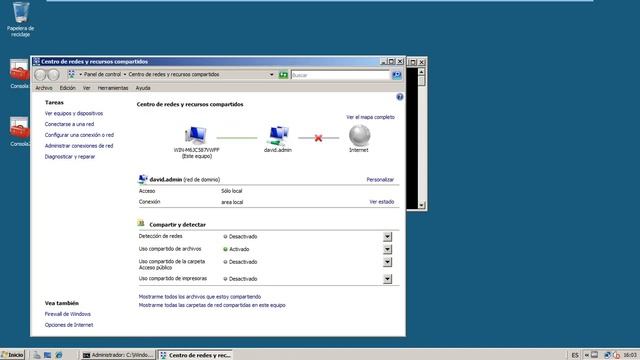Open dropdown arrow before Centro de redes breadcrumb

(125, 74)
